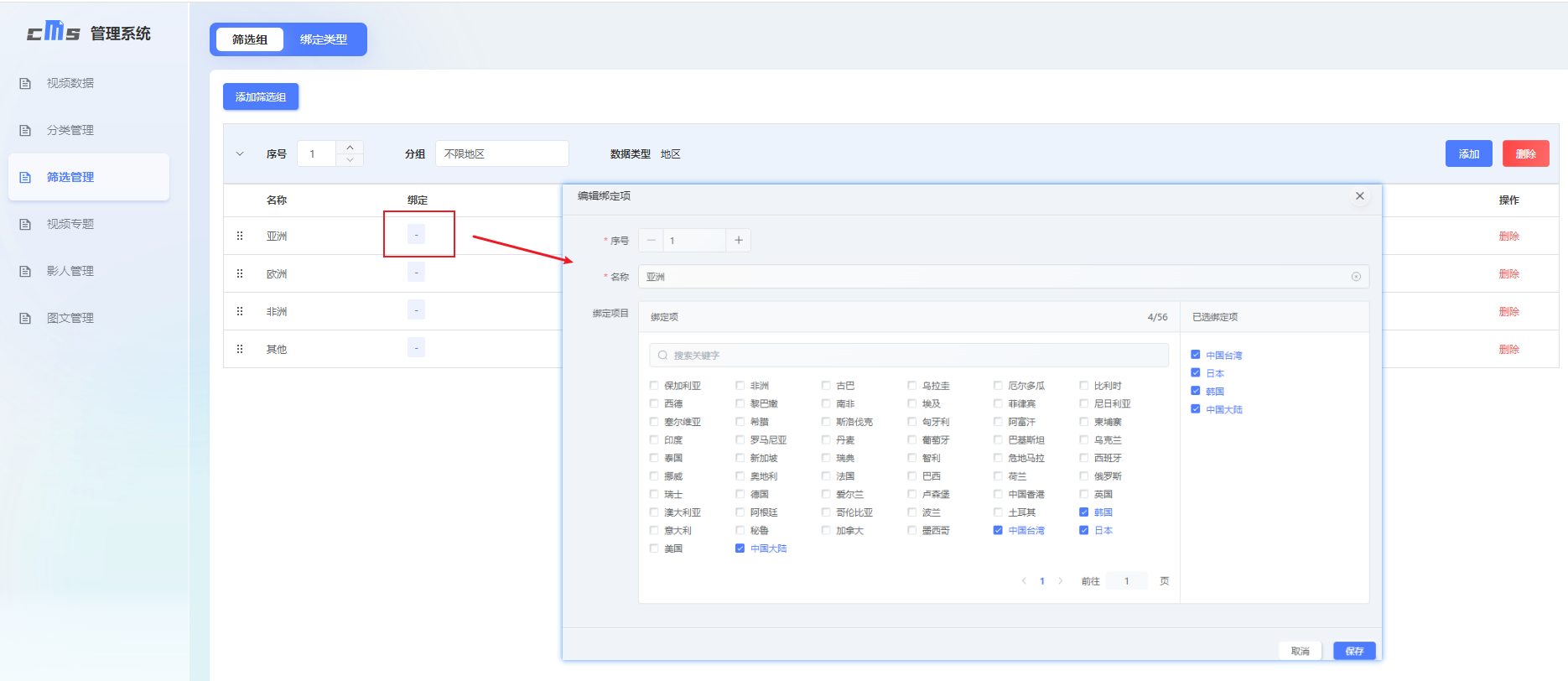Open 影人管理 in the sidebar
1568x681 pixels.
[70, 271]
